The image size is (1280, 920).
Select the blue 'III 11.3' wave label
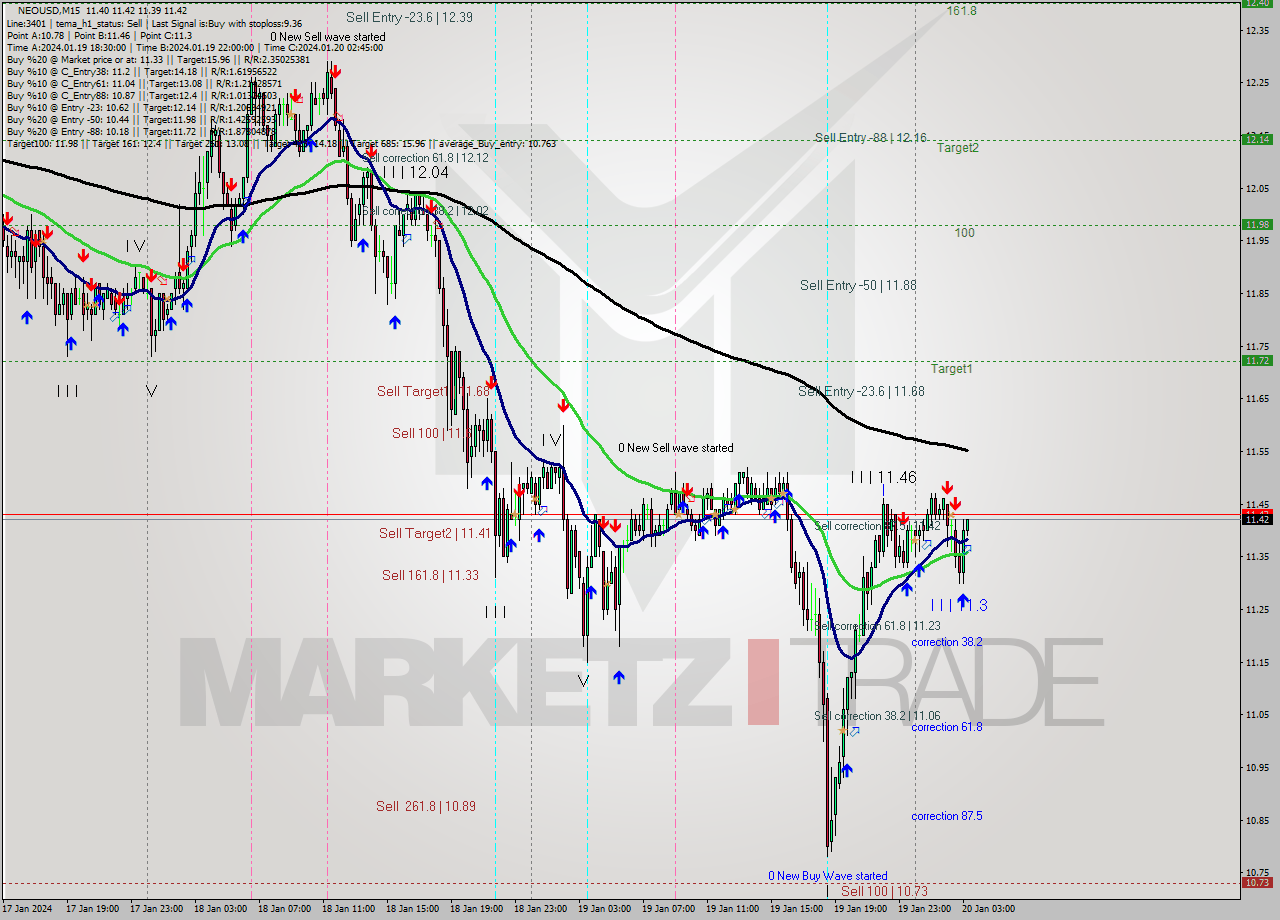959,605
